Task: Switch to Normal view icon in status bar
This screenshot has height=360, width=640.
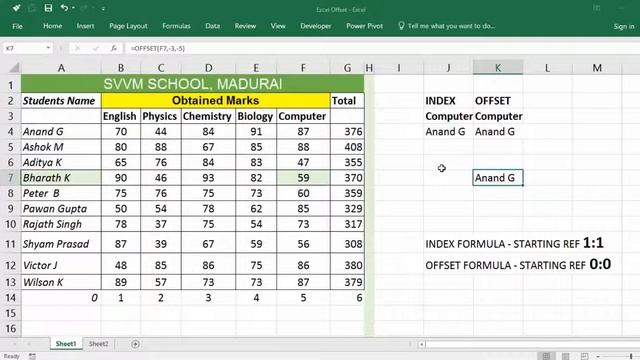Action: [546, 356]
